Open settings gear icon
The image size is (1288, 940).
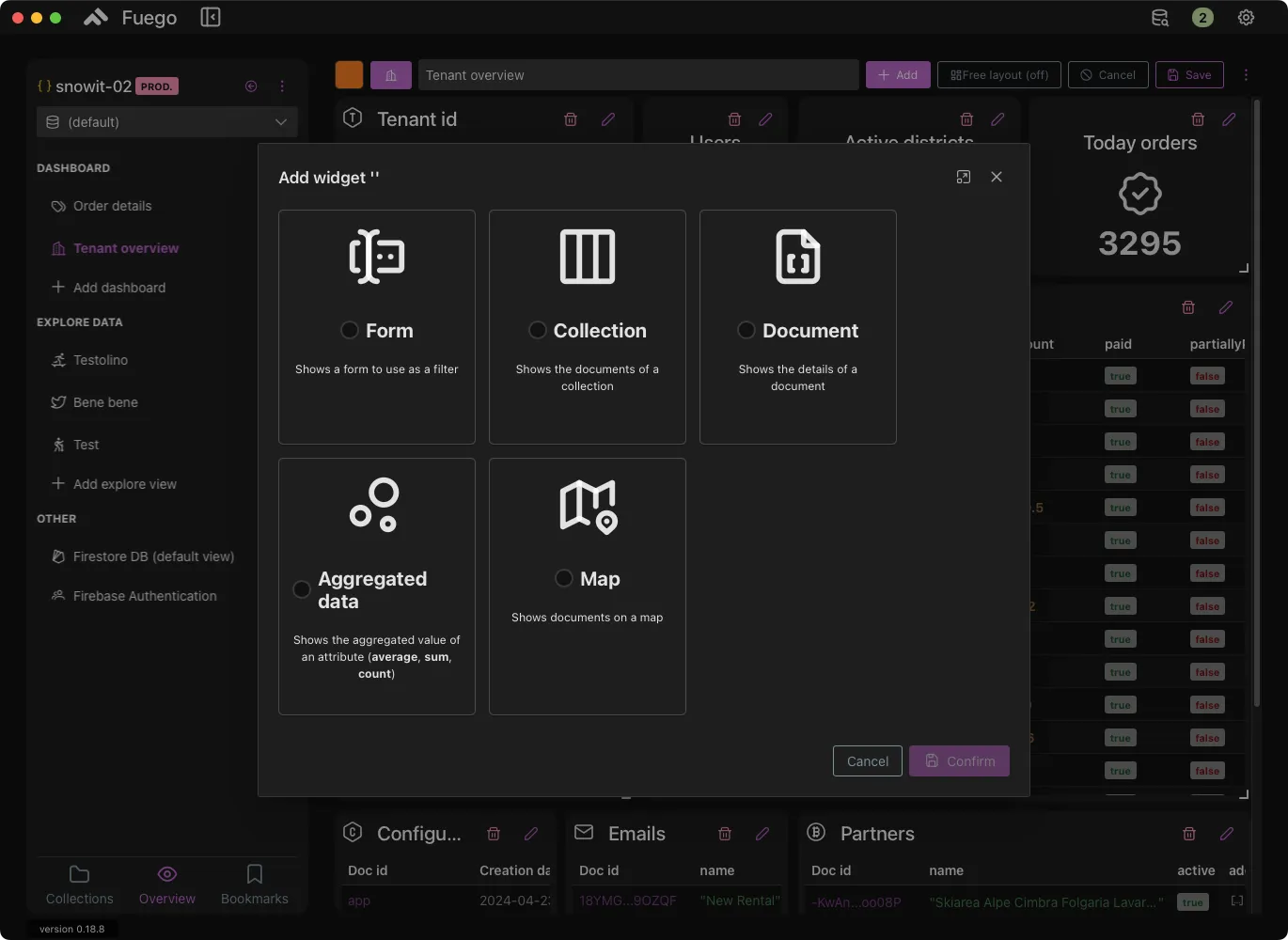(1246, 18)
